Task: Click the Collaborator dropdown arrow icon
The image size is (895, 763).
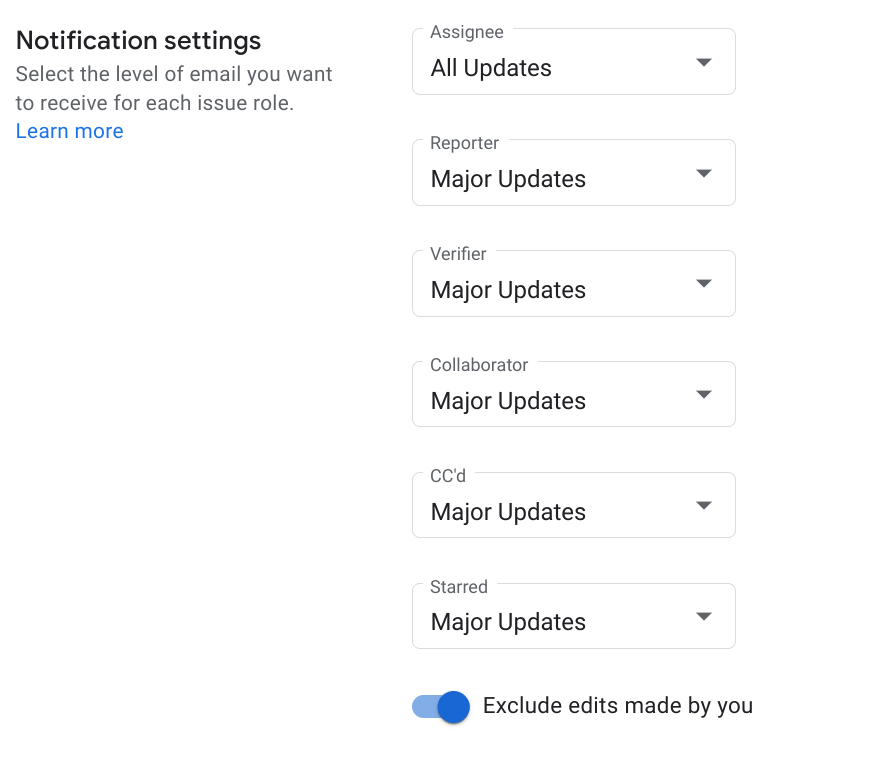Action: (x=704, y=394)
